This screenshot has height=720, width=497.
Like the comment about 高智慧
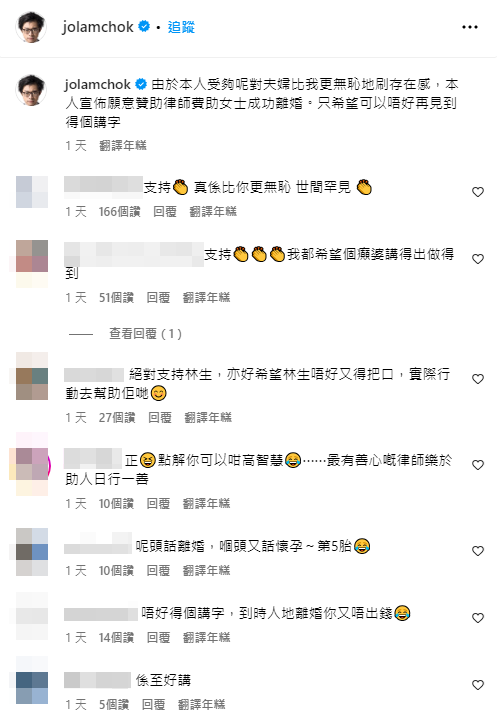pos(478,465)
